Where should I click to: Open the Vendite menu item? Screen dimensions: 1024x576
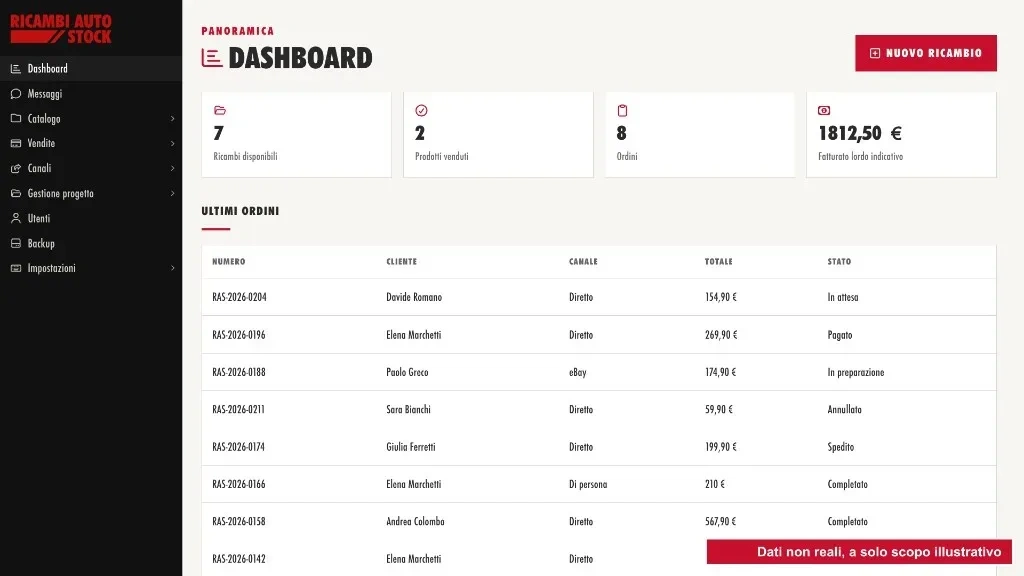click(x=91, y=143)
